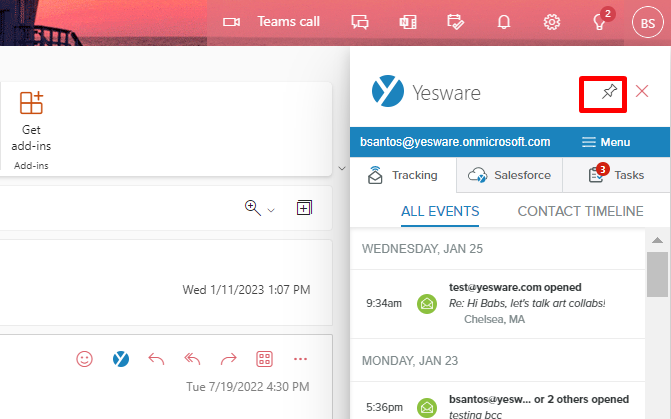Open the Tasks tab

click(x=615, y=175)
